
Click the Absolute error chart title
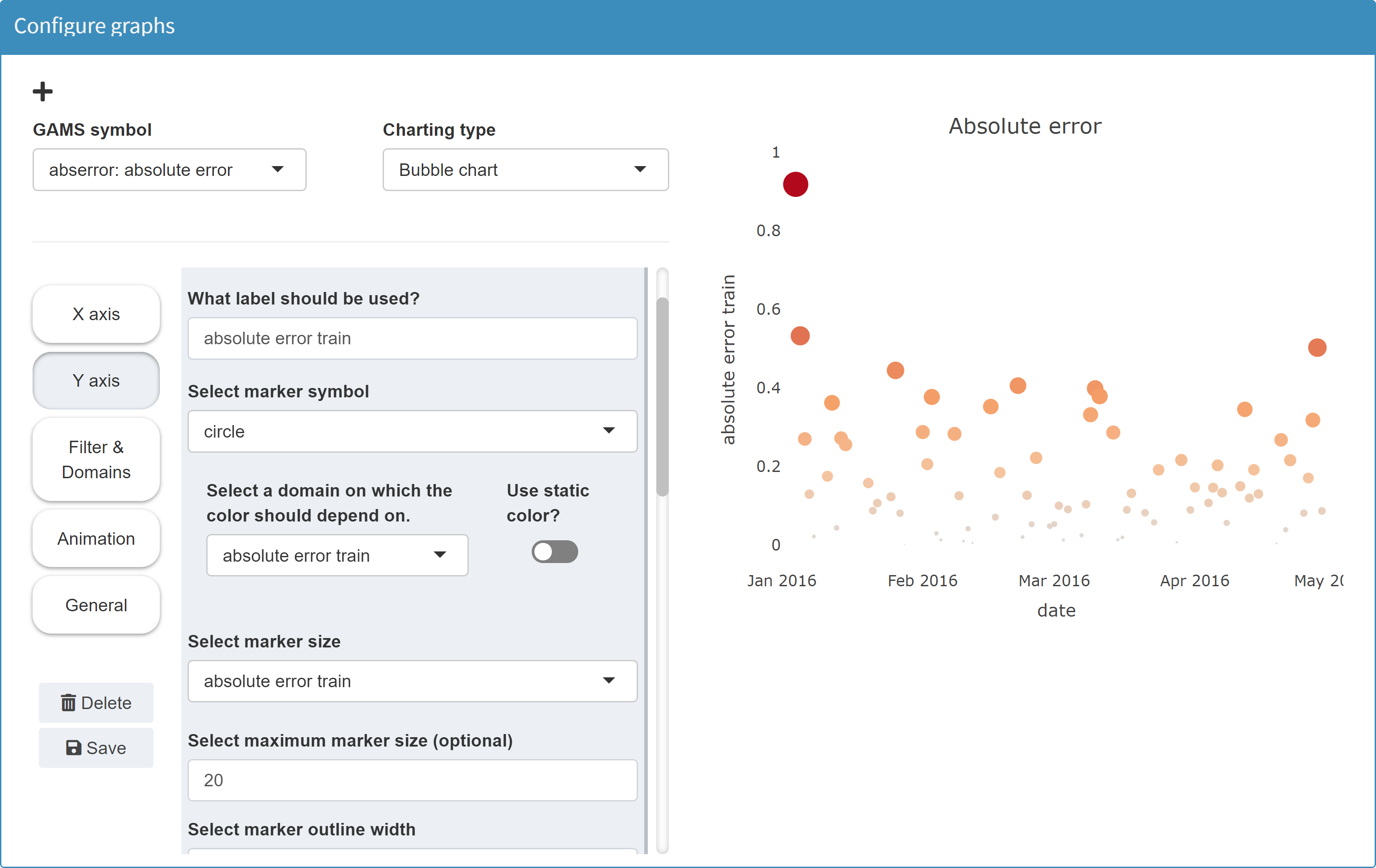tap(1025, 126)
